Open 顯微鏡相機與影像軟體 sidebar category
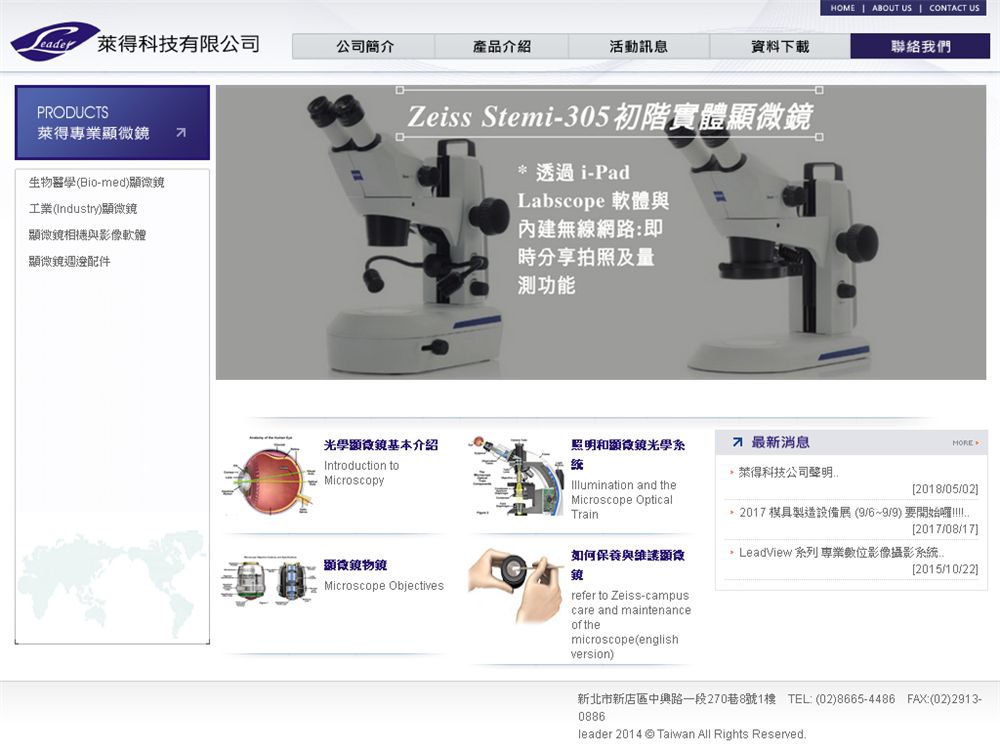Image resolution: width=1000 pixels, height=750 pixels. coord(88,235)
